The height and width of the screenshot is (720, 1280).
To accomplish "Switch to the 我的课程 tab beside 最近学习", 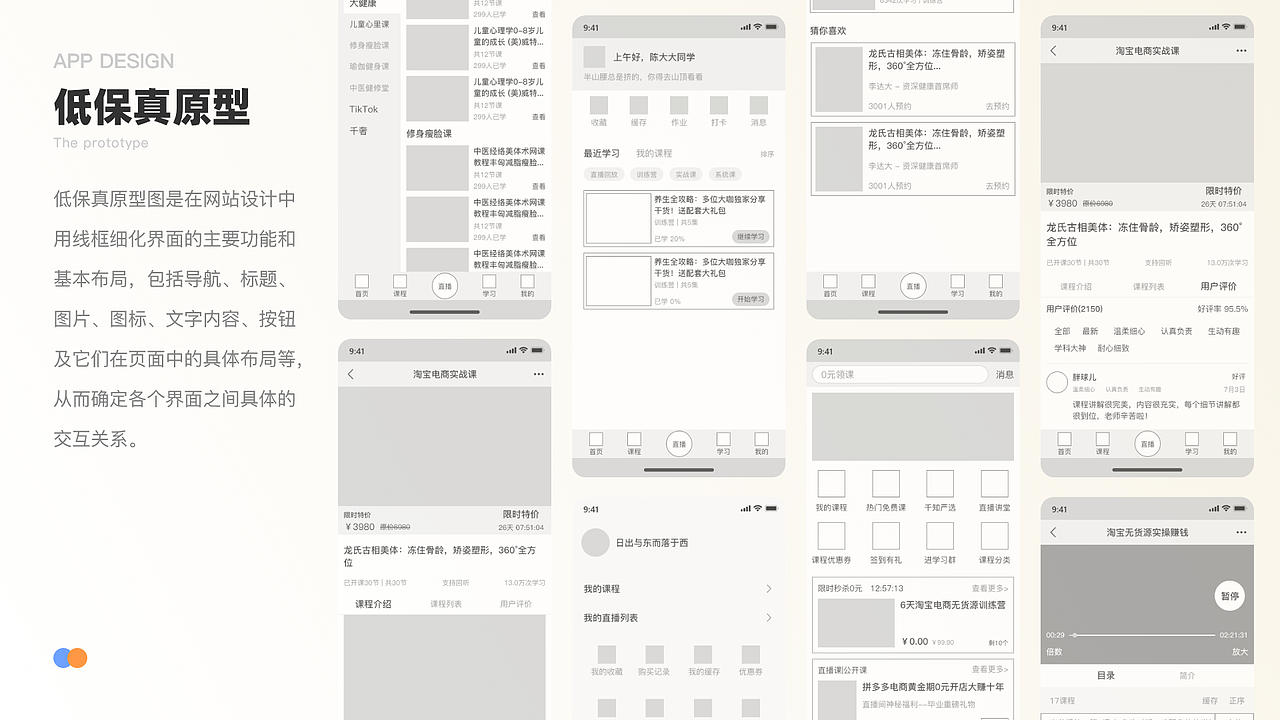I will click(654, 153).
